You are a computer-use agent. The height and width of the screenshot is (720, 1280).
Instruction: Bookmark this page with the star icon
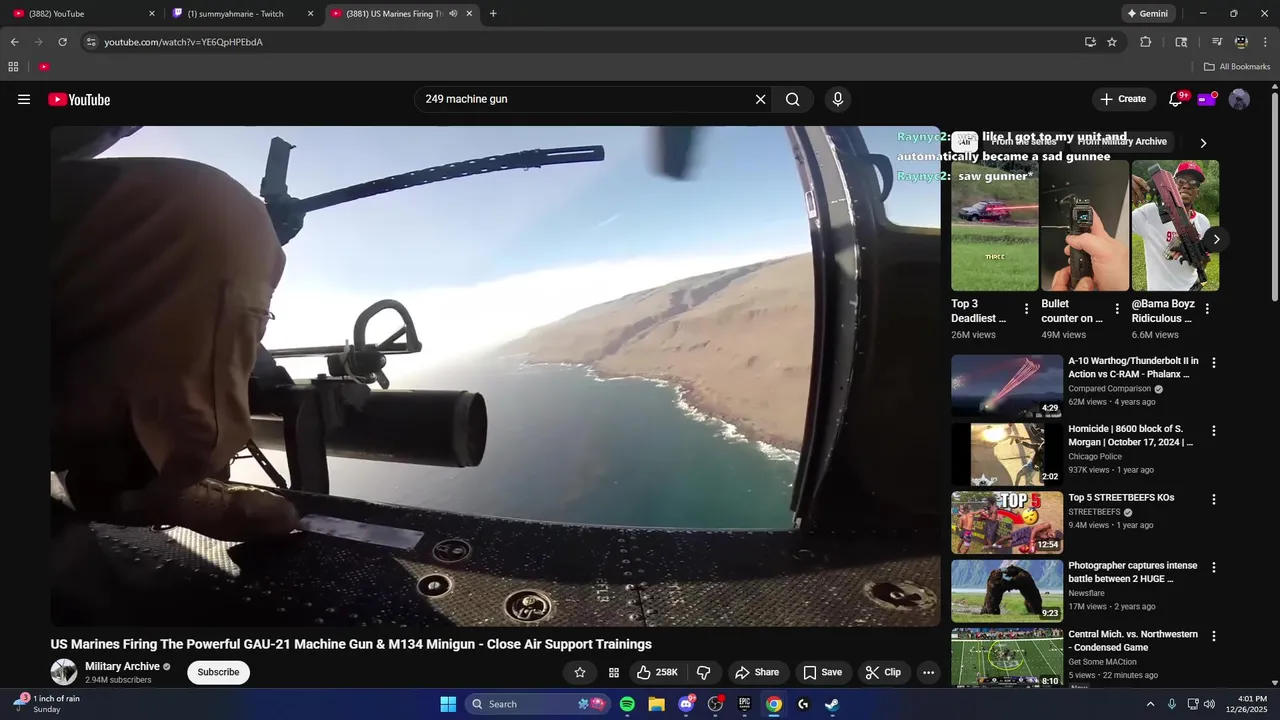(x=1112, y=42)
